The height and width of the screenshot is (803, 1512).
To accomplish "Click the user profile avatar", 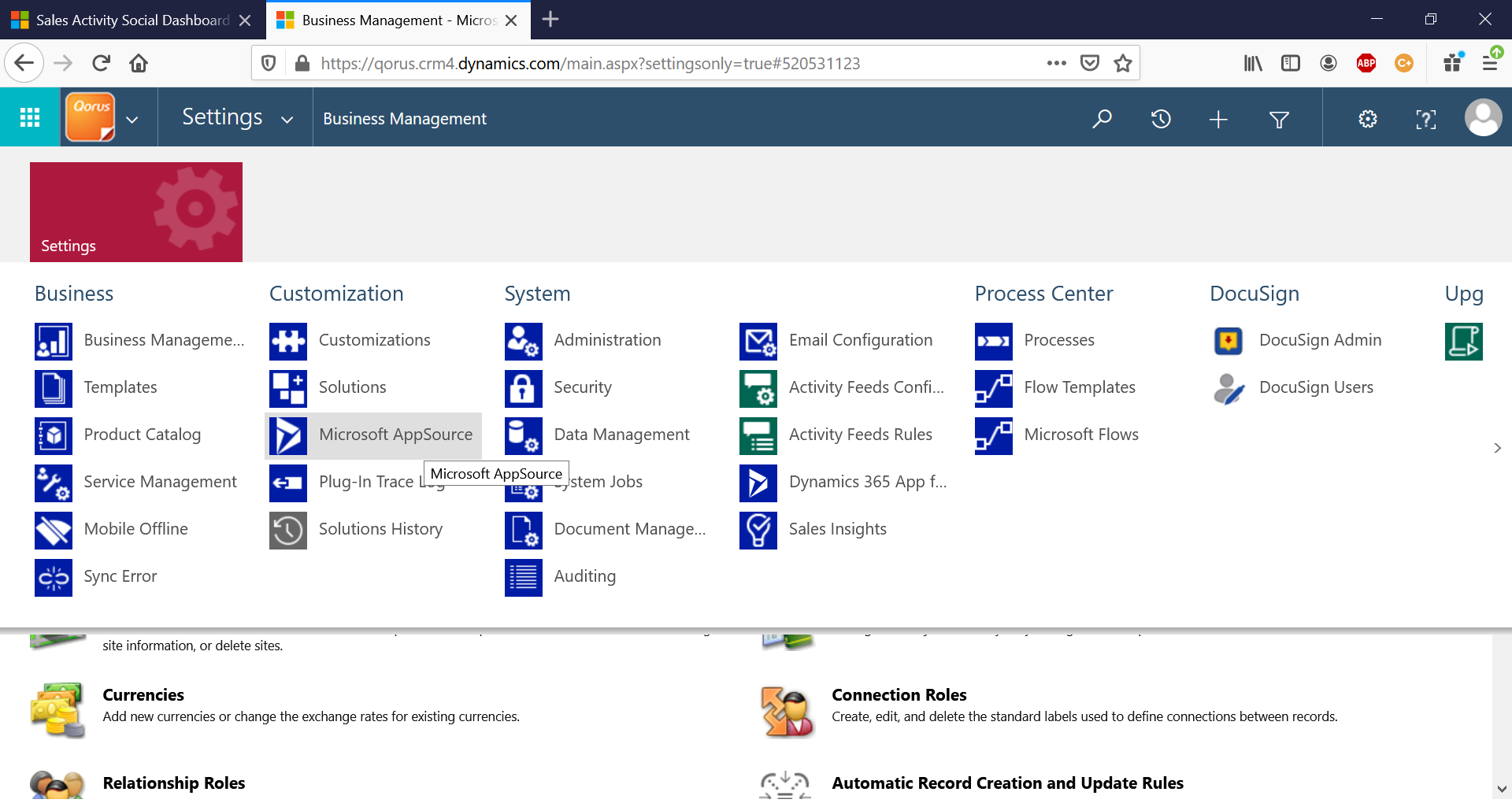I will (1483, 118).
